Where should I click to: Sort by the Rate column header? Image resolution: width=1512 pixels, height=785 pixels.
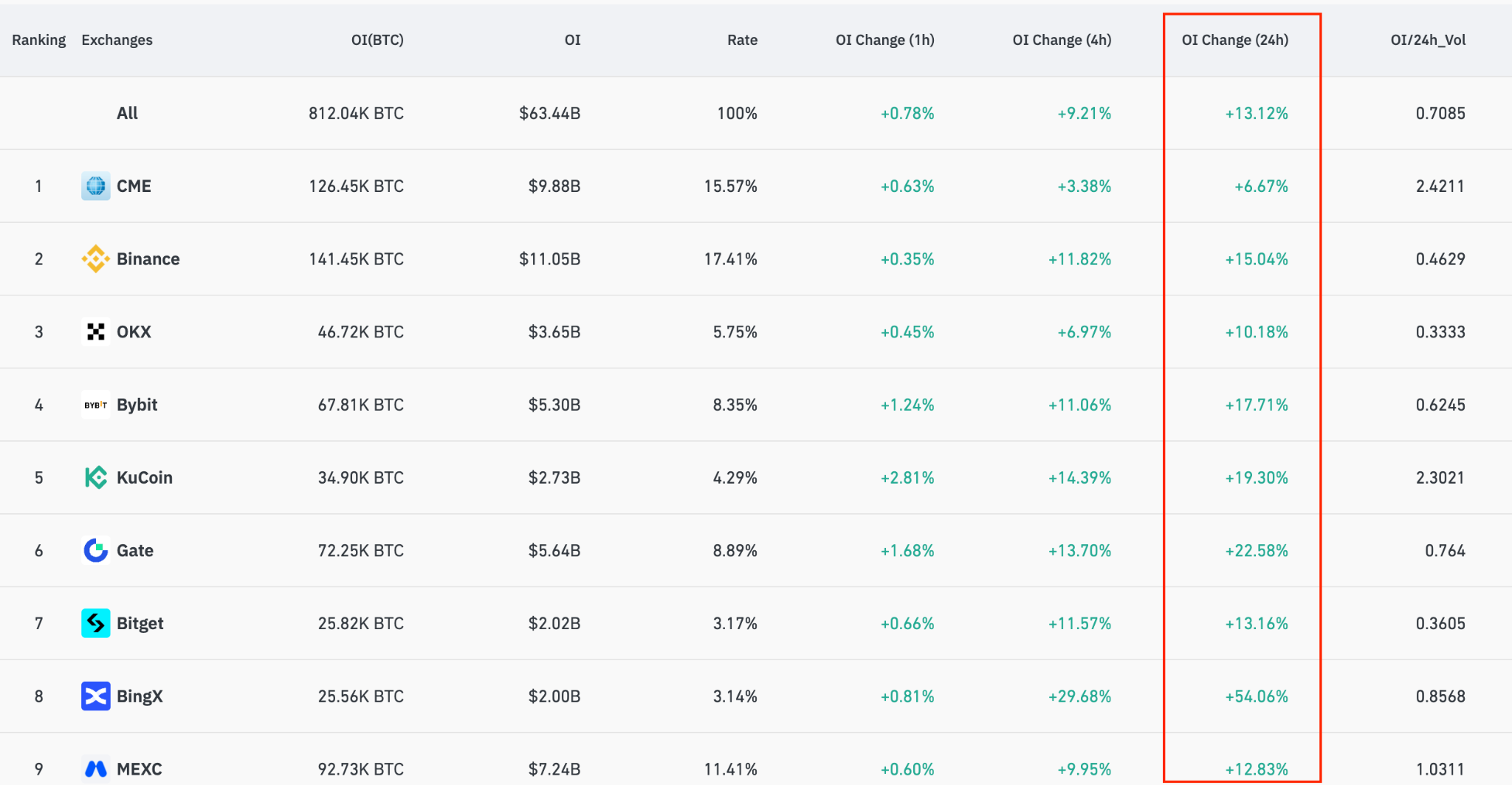point(742,40)
